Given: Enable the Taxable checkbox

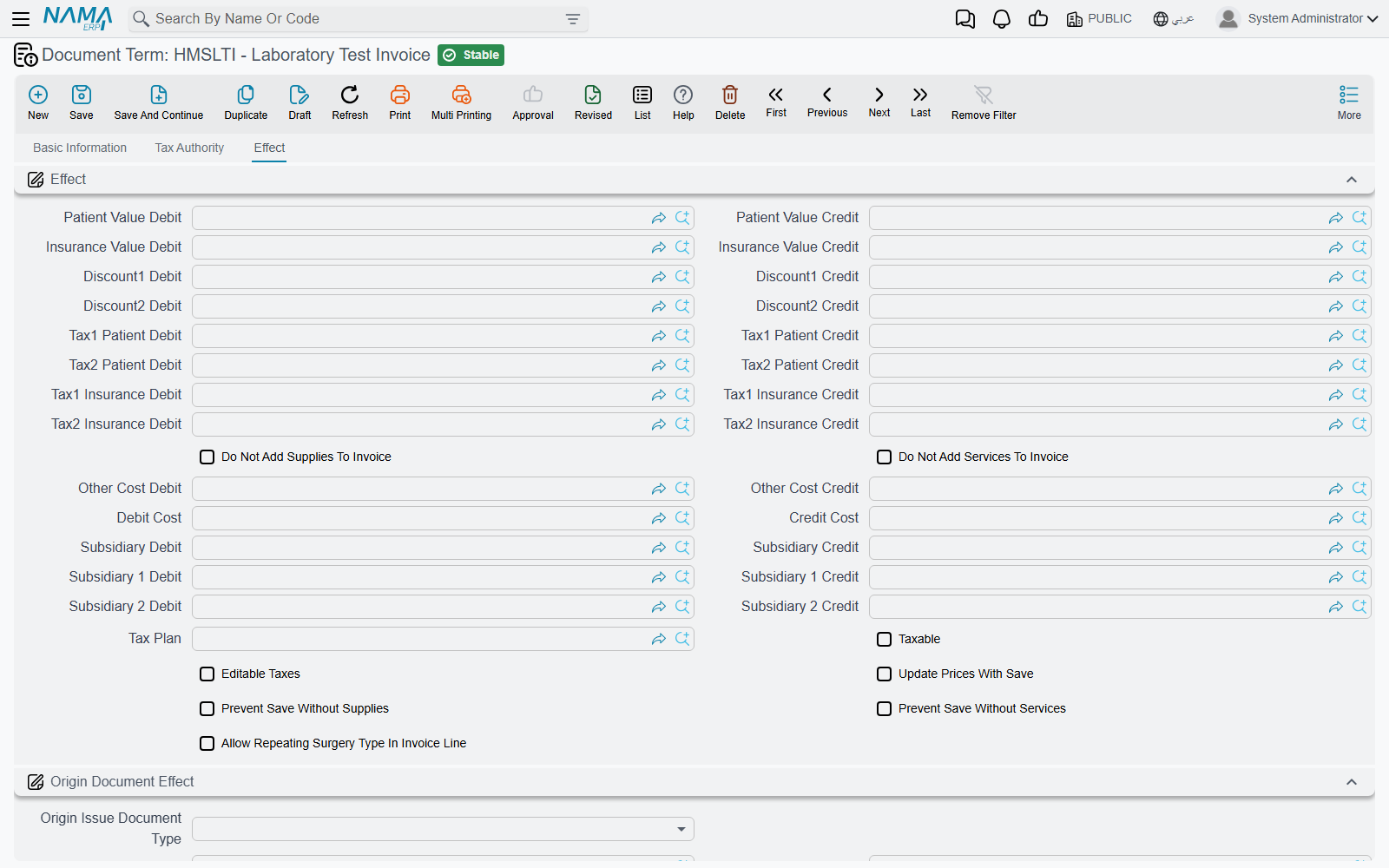Looking at the screenshot, I should point(885,639).
